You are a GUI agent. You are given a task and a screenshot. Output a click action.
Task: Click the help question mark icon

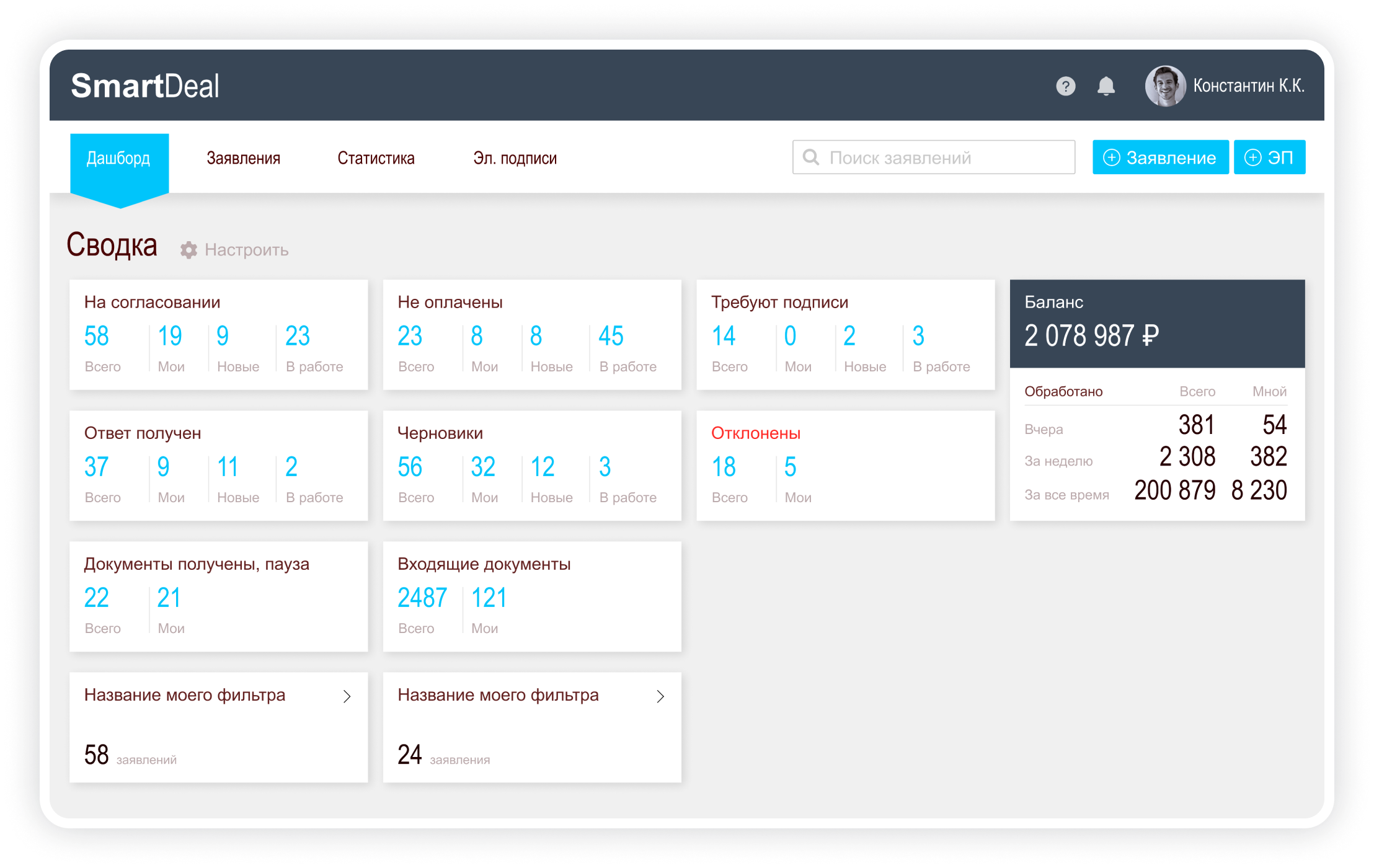coord(1065,86)
